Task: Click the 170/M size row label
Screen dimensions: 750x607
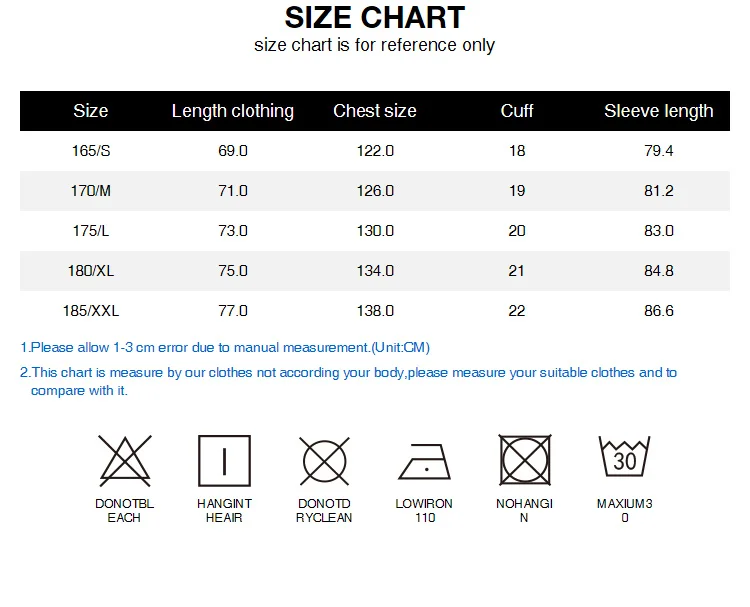Action: [91, 191]
